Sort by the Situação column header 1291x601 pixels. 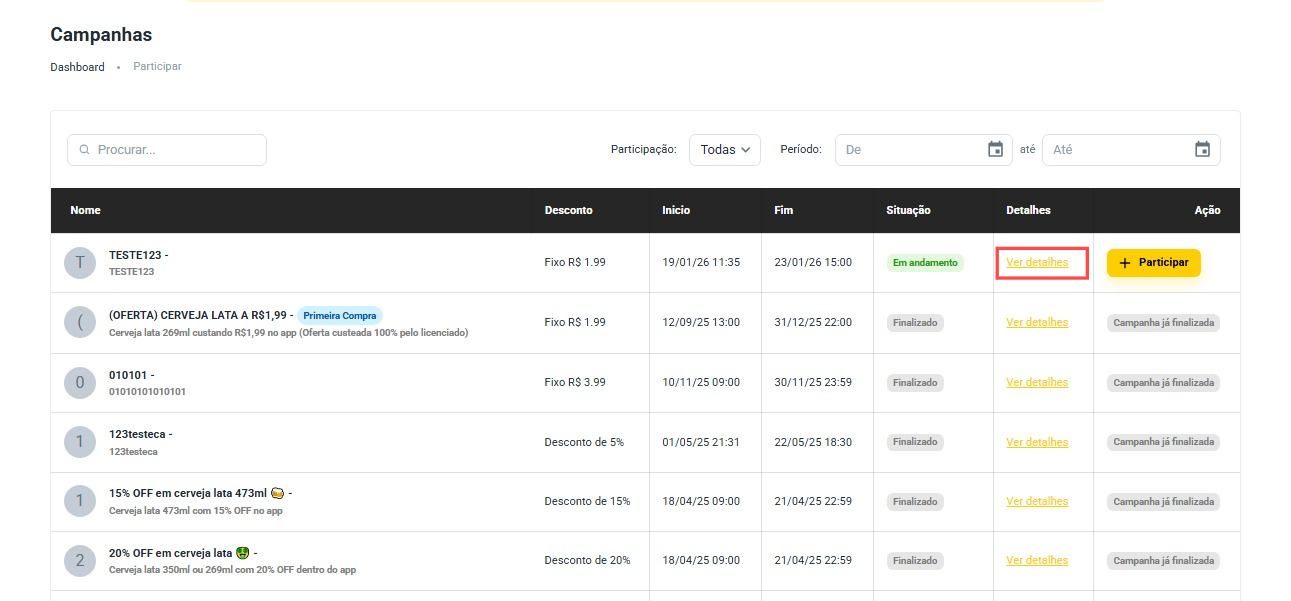908,210
